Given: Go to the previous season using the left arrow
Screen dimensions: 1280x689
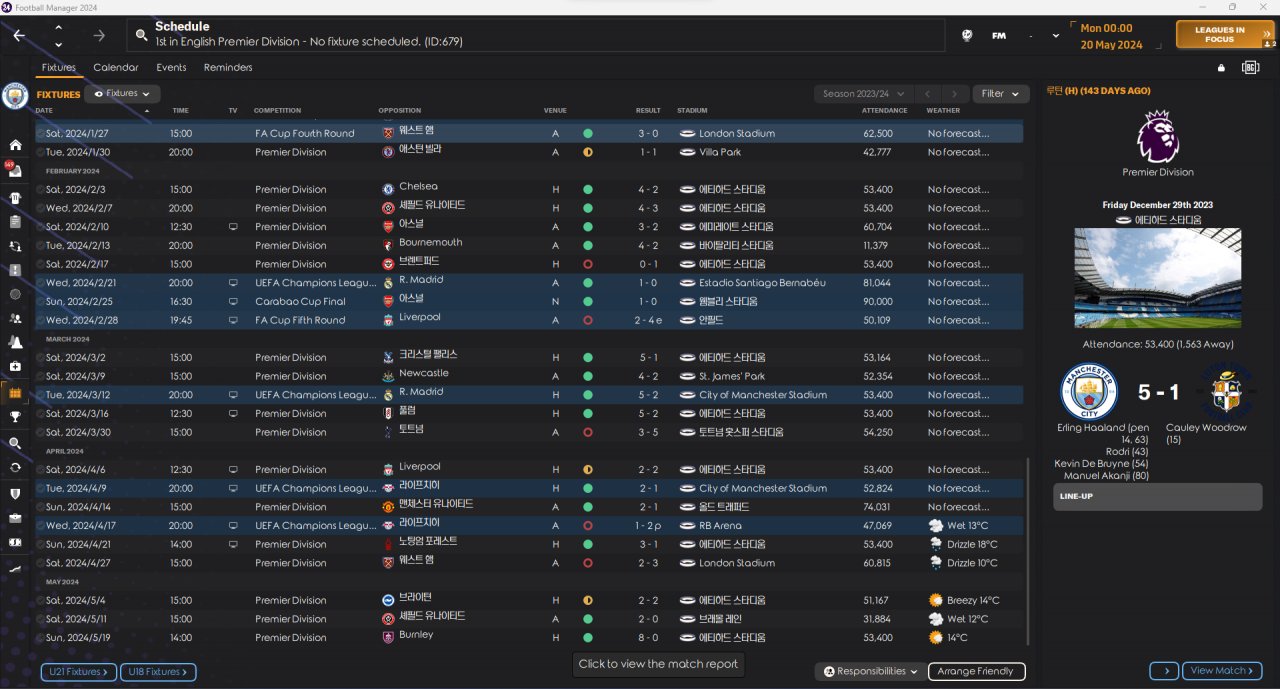Looking at the screenshot, I should point(928,94).
